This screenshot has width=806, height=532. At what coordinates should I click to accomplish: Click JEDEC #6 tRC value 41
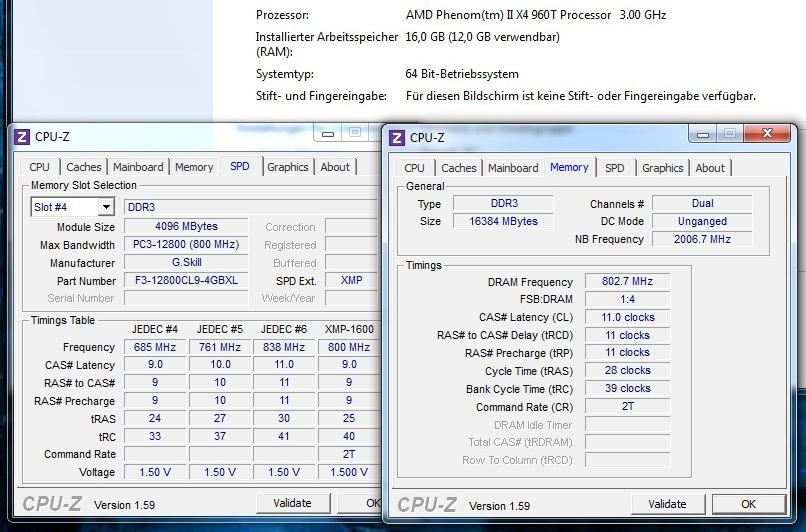click(x=284, y=436)
